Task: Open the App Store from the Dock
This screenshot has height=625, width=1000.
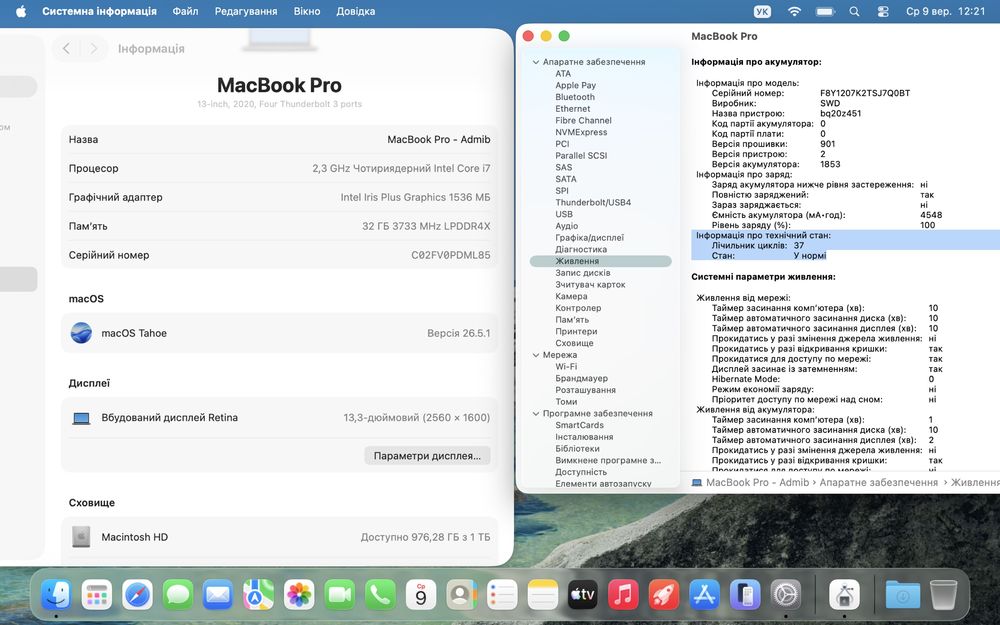Action: pyautogui.click(x=705, y=595)
